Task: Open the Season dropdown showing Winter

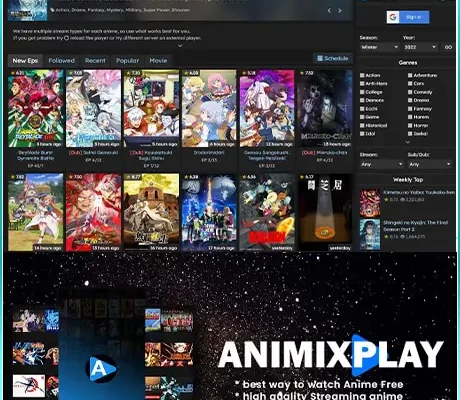Action: pyautogui.click(x=379, y=47)
